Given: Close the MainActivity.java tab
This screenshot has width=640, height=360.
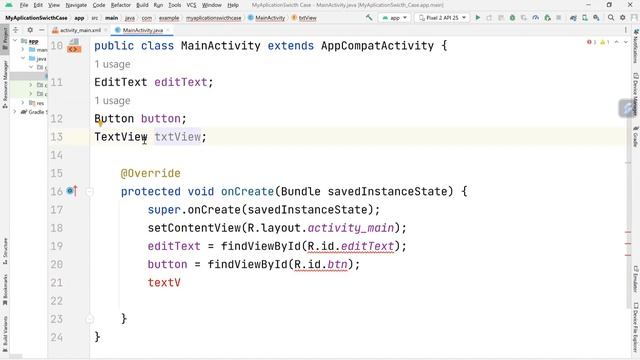Looking at the screenshot, I should point(168,30).
